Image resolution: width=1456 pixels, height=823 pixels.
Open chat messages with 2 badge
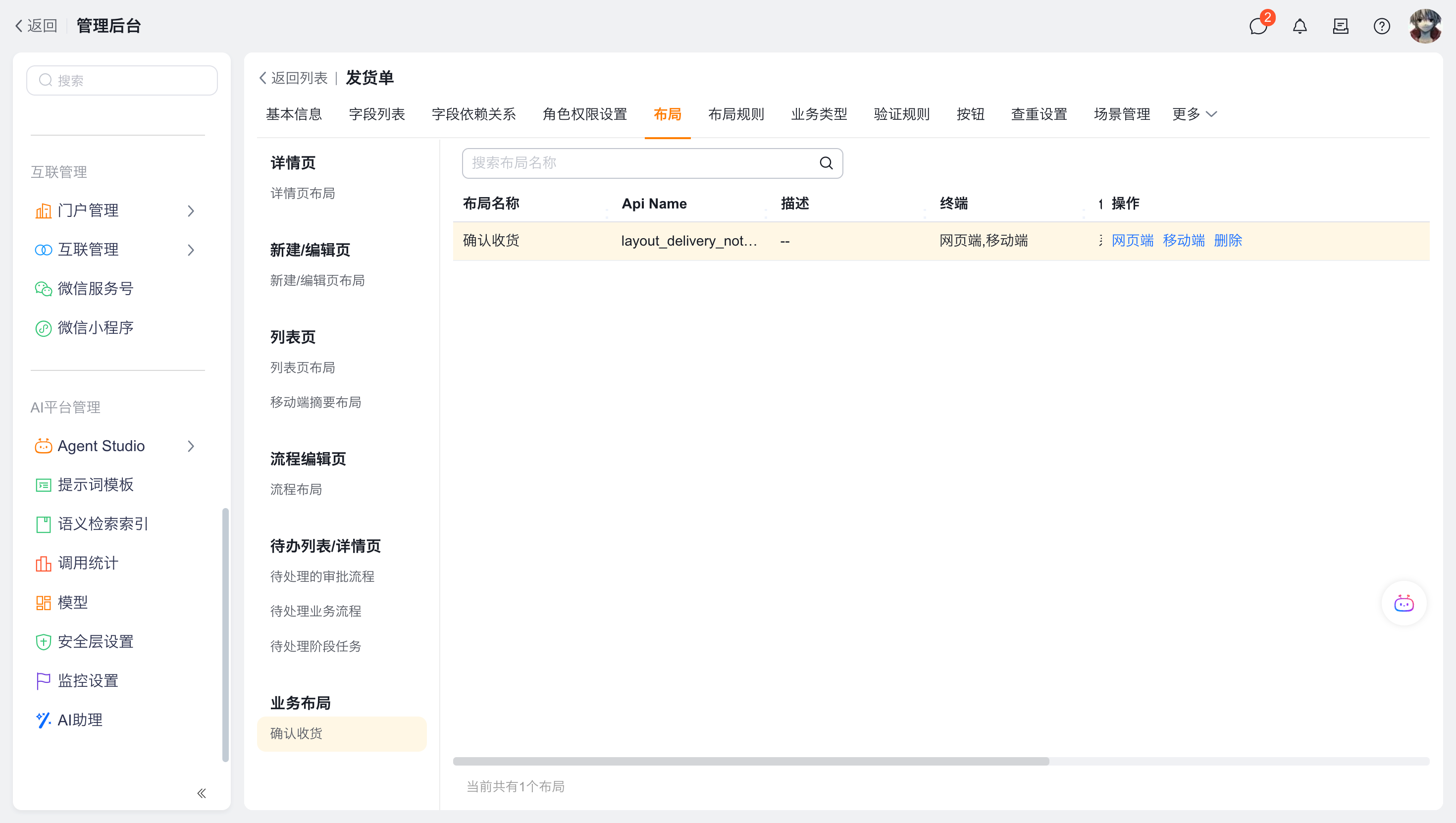click(x=1258, y=26)
